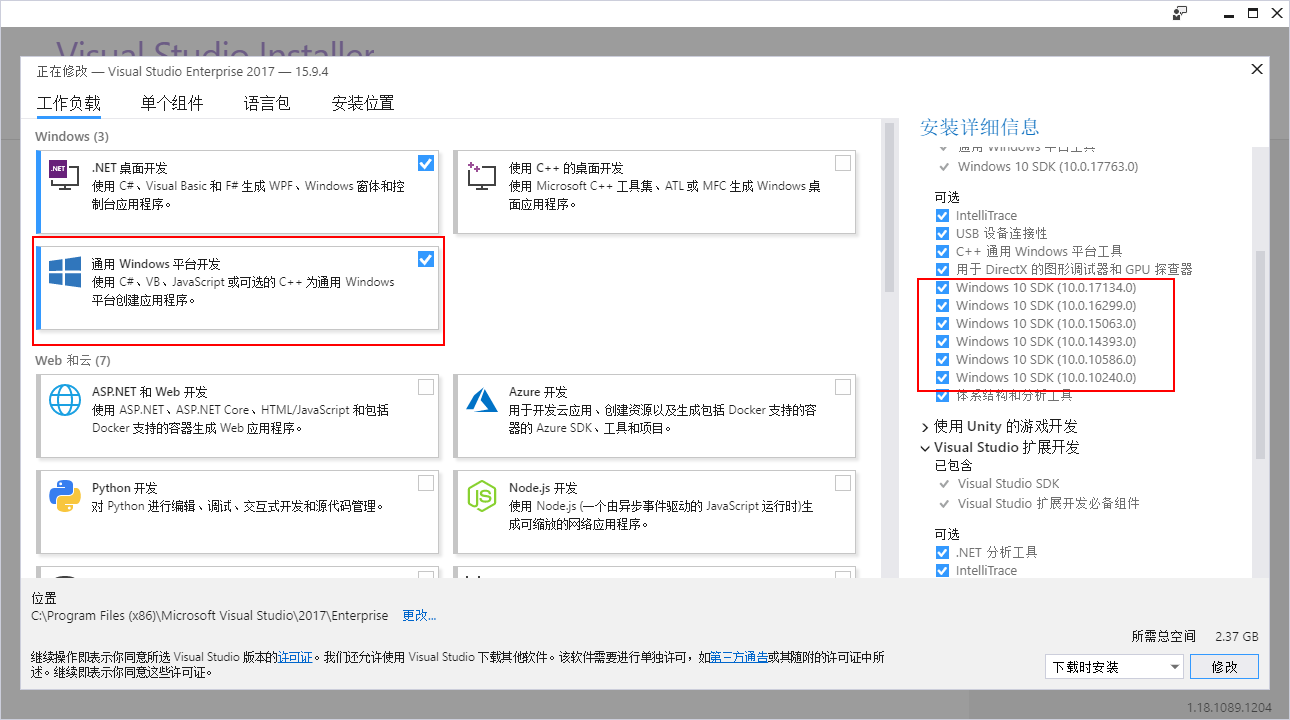Screen dimensions: 1290x720
Task: Click the 安装详细信息 heading
Action: tap(980, 127)
